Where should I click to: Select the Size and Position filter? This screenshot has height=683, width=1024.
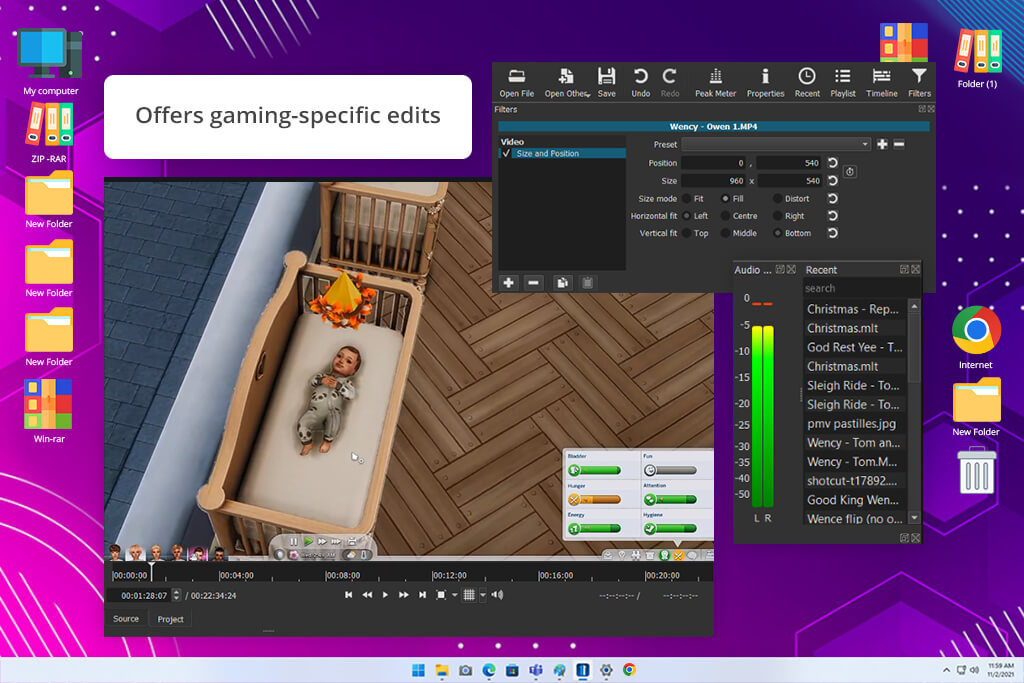point(562,153)
